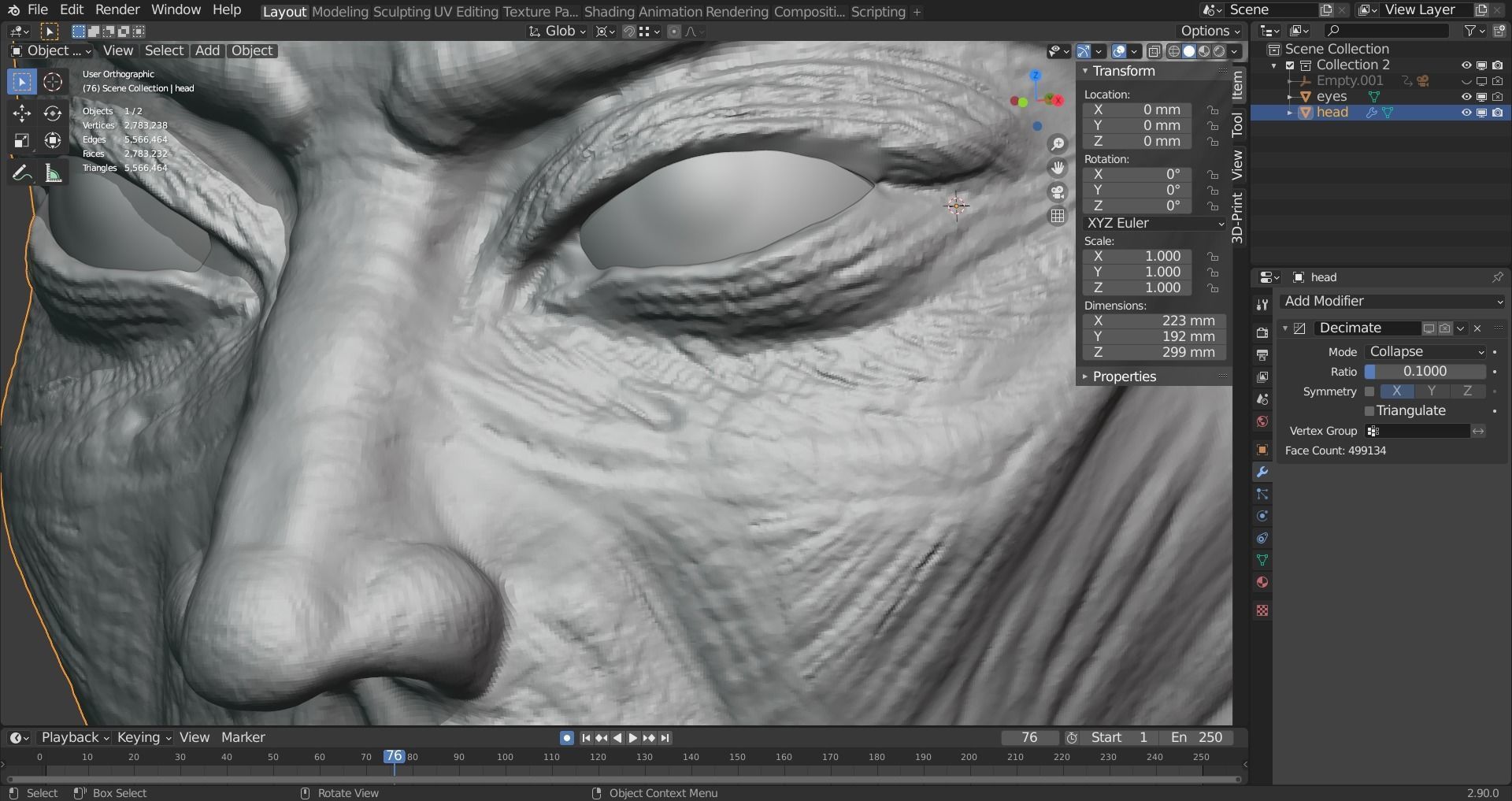Open the Modifier properties wrench tab
Viewport: 1512px width, 801px height.
tap(1262, 472)
